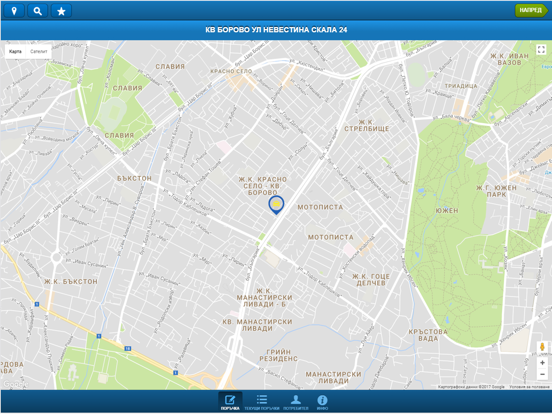The width and height of the screenshot is (552, 414).
Task: Click the taxi location marker on map
Action: tap(276, 205)
